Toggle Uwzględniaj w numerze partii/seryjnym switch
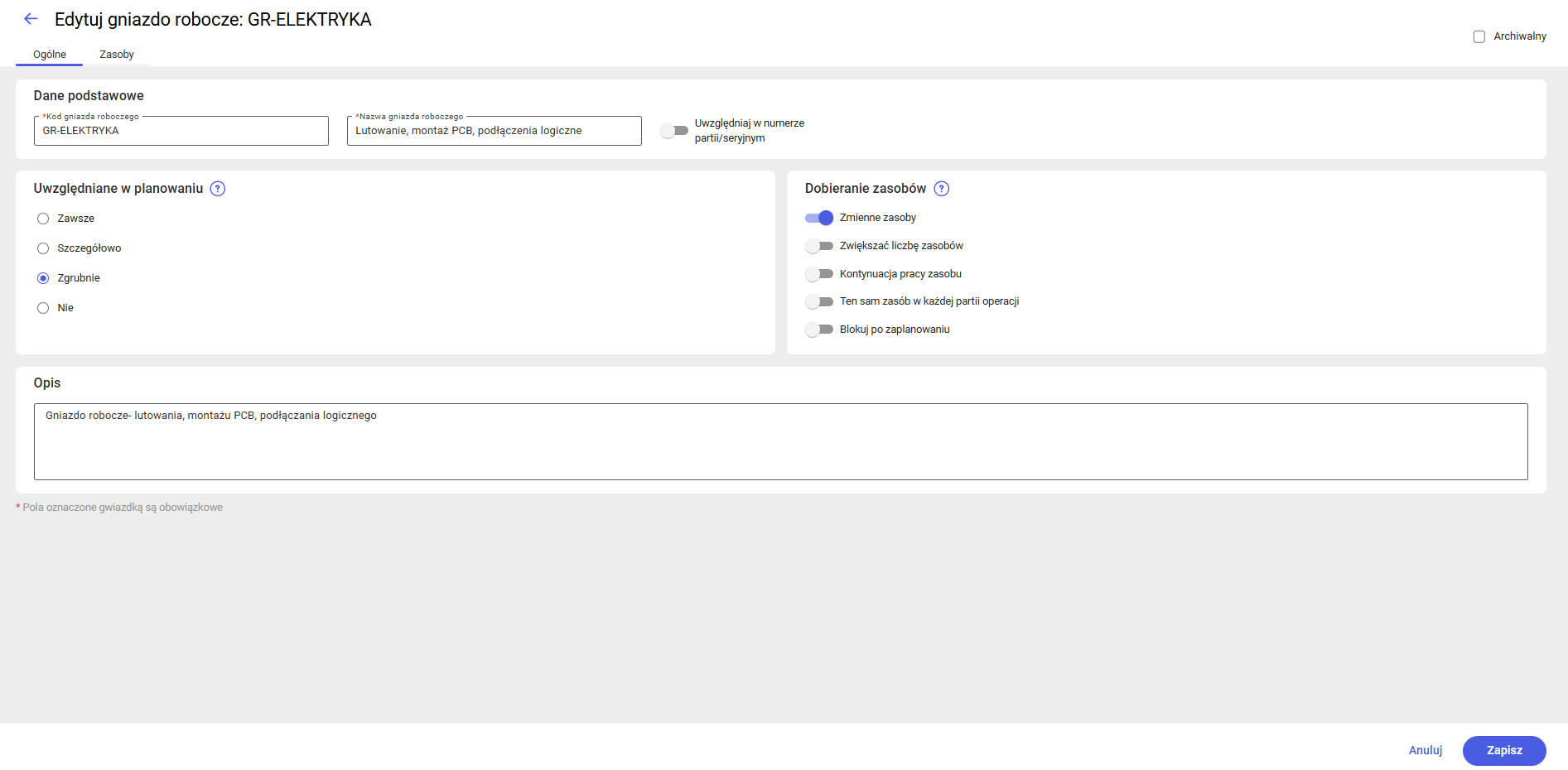Image resolution: width=1568 pixels, height=770 pixels. coord(674,131)
